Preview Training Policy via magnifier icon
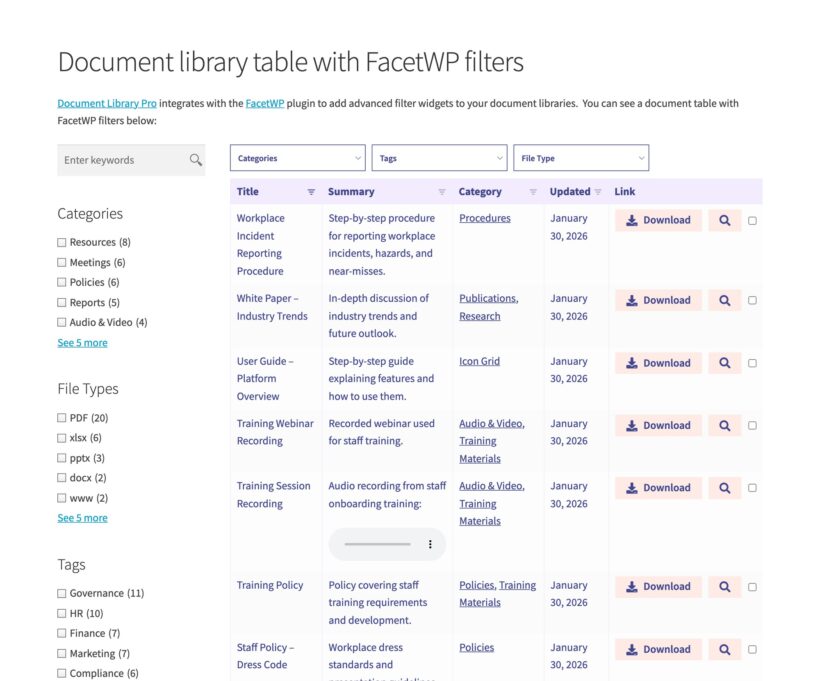This screenshot has height=681, width=820. pyautogui.click(x=724, y=587)
